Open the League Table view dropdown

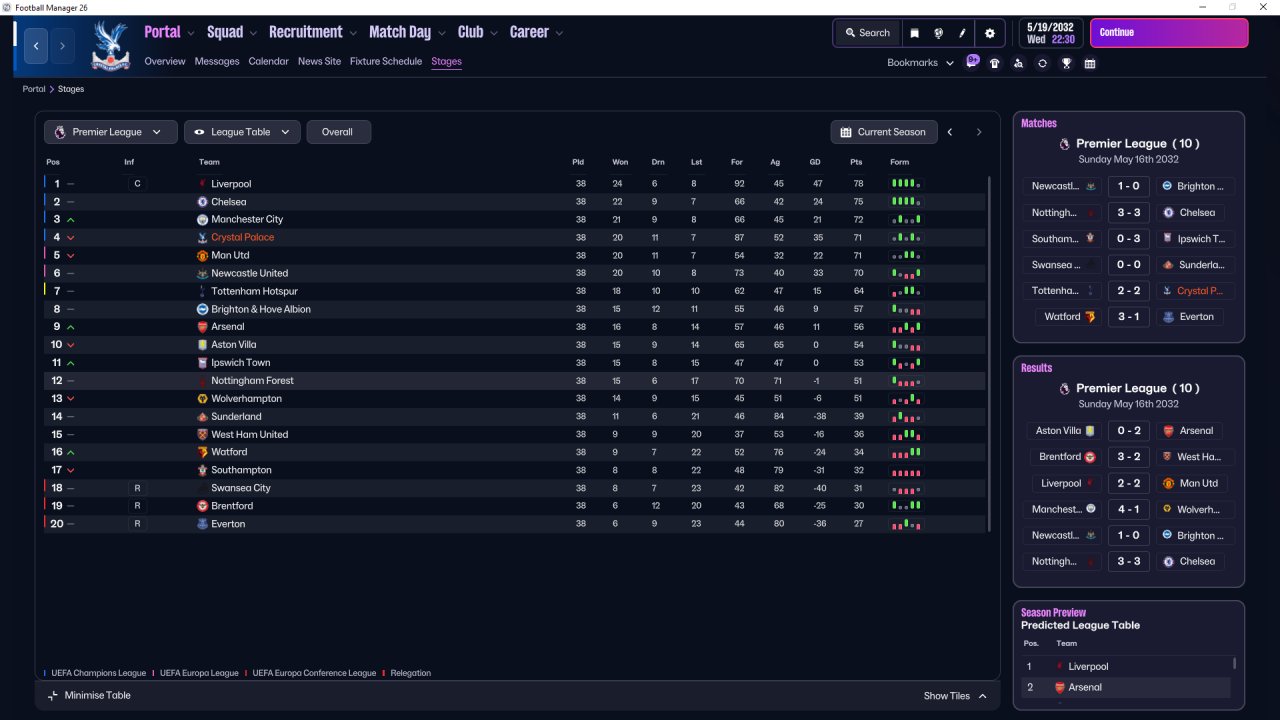click(242, 132)
